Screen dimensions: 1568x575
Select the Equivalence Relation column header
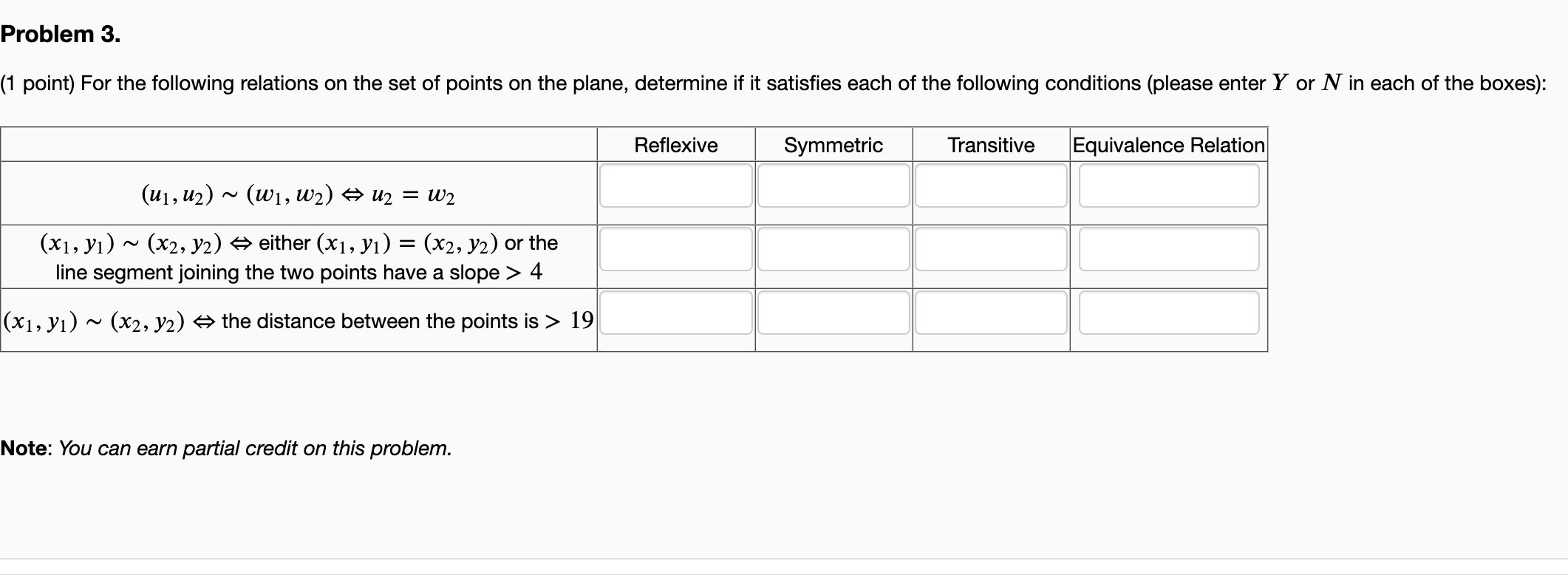[x=1168, y=145]
